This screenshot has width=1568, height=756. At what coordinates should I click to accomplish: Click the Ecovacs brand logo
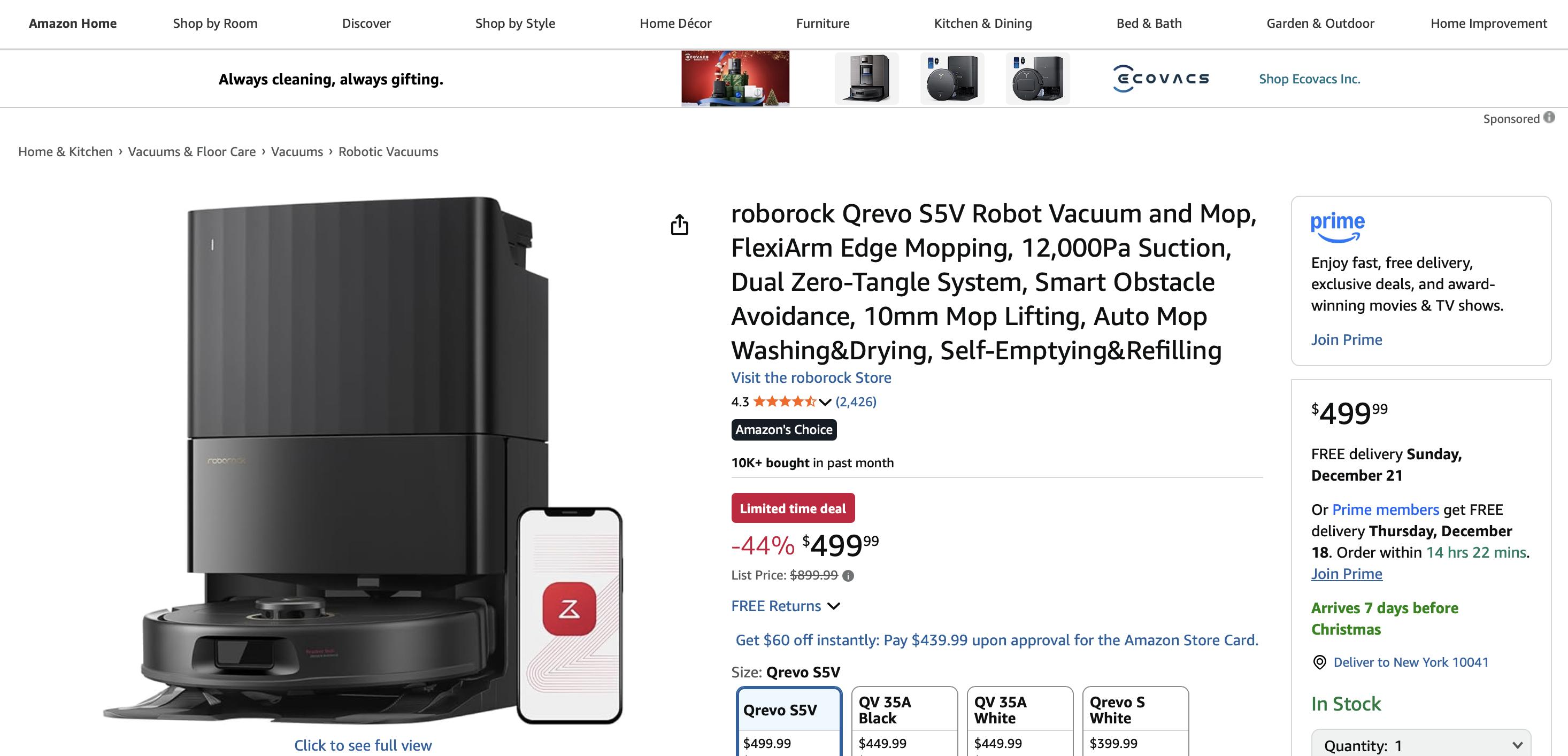[x=1161, y=79]
